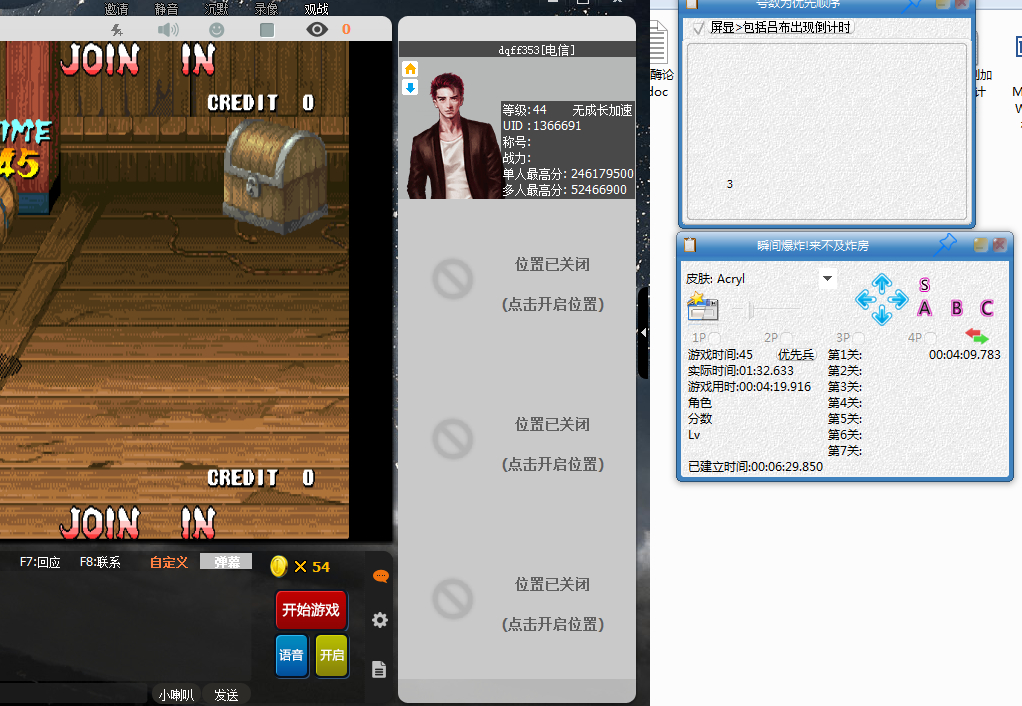Screen dimensions: 1022x706
Task: Click the yellow 开启 button
Action: coord(332,655)
